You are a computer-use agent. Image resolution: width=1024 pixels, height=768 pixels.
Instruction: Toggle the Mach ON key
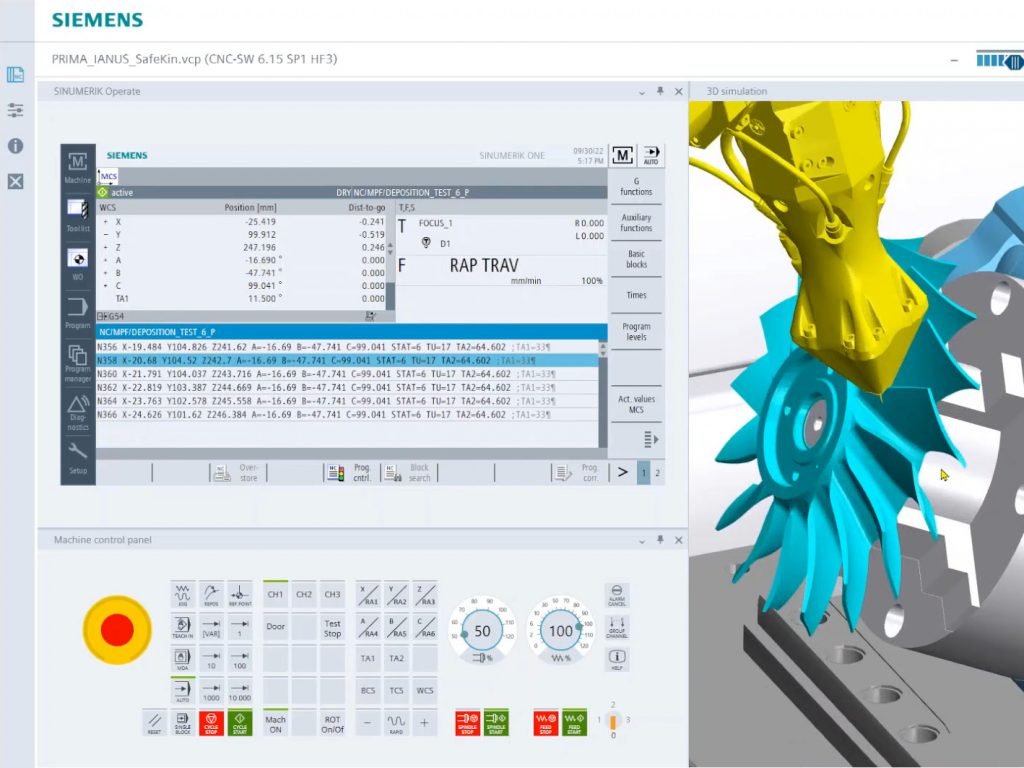[275, 723]
